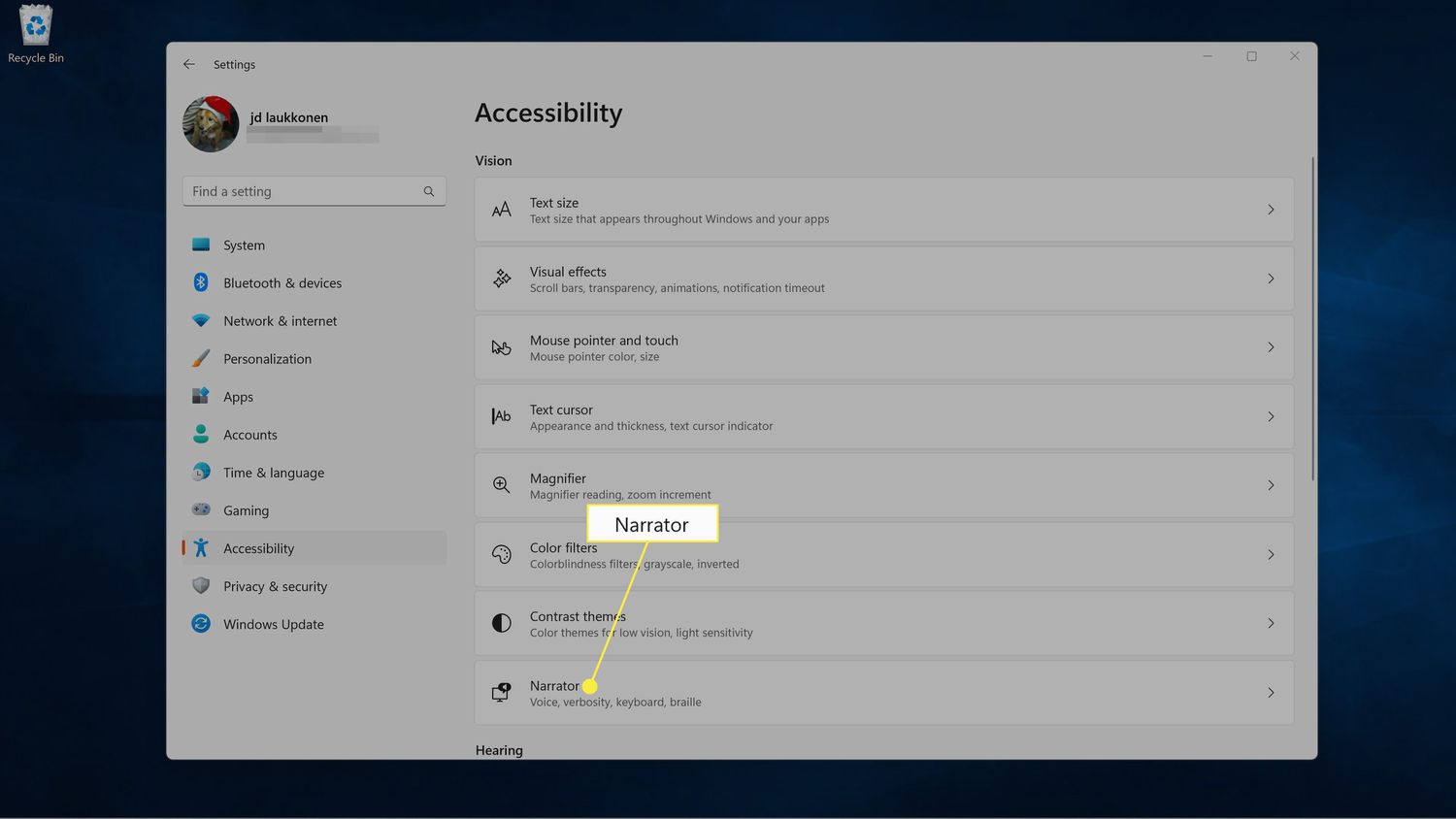Click the Text size AA icon
The image size is (1456, 819).
tap(501, 210)
